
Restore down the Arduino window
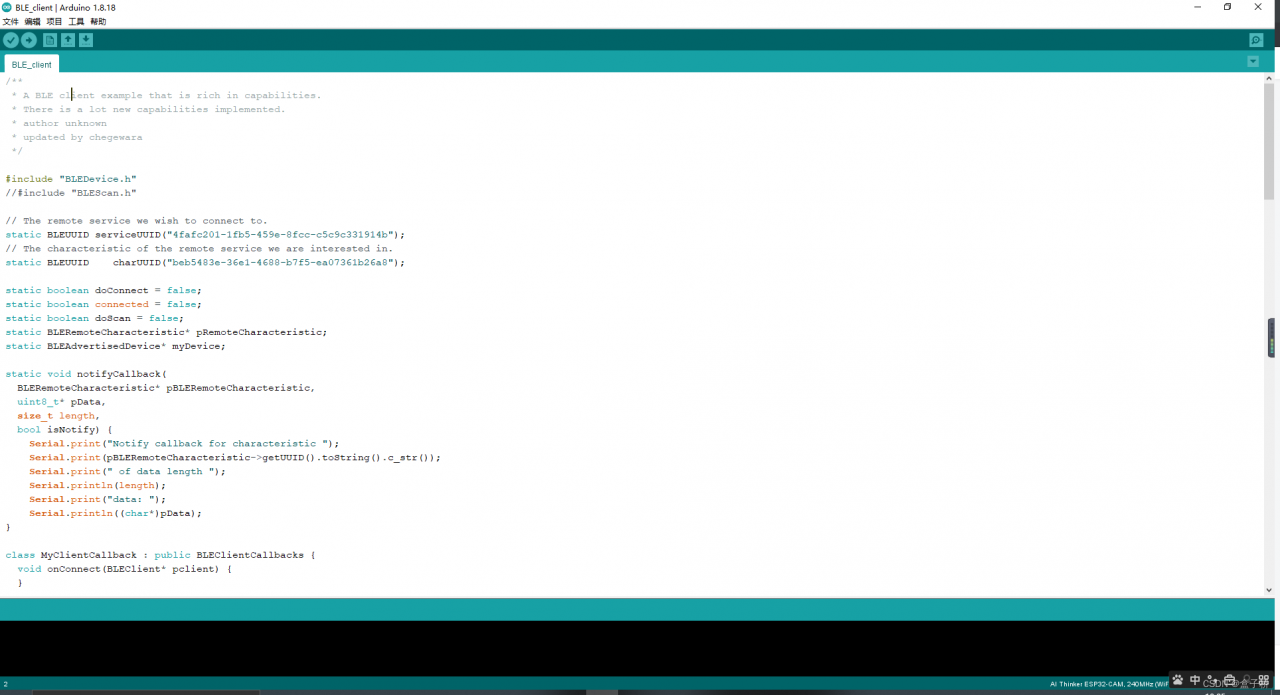(x=1228, y=7)
